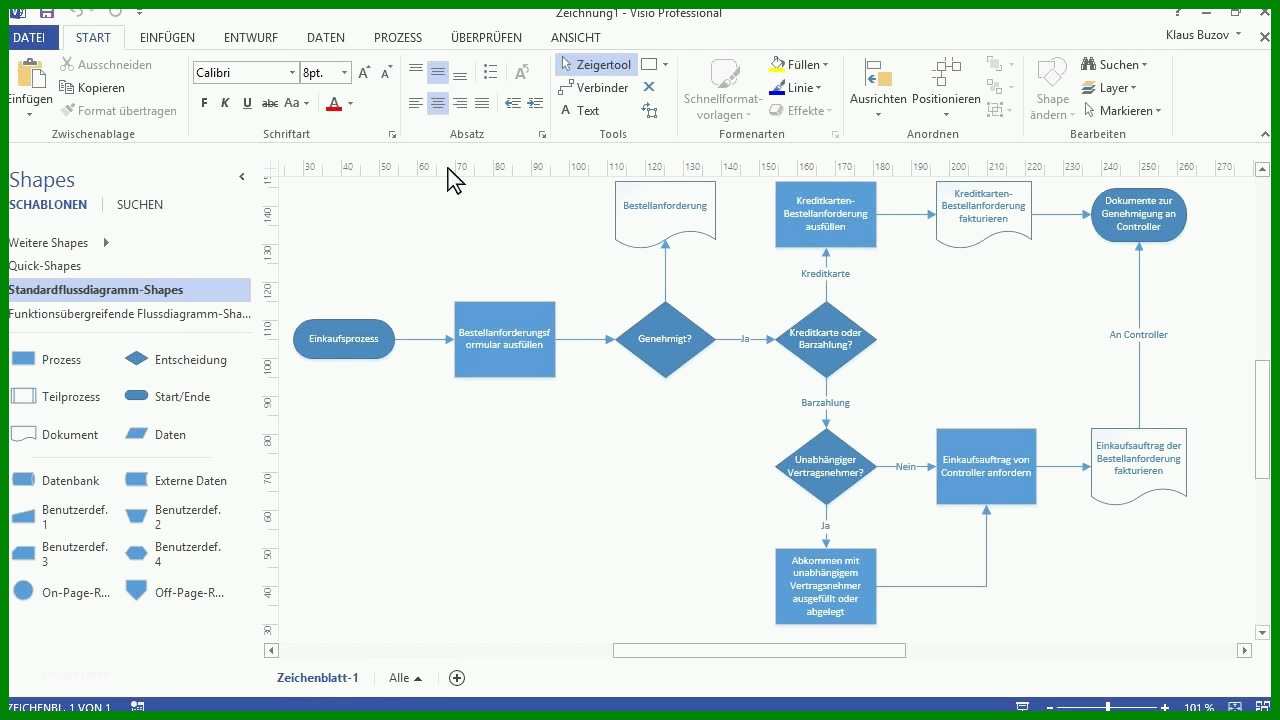Screen dimensions: 1280x720
Task: Select the Zeichenblatt-1 page tab
Action: click(x=318, y=678)
